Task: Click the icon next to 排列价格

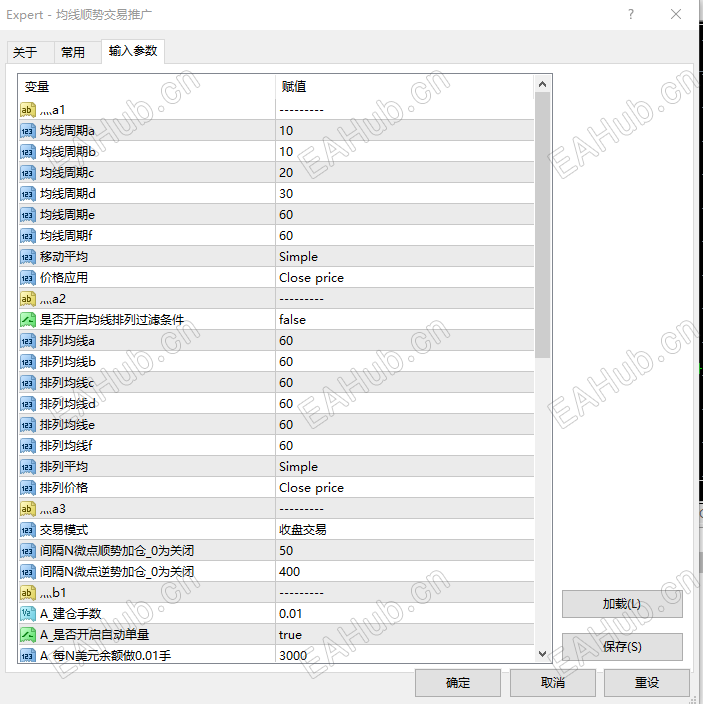Action: point(27,488)
